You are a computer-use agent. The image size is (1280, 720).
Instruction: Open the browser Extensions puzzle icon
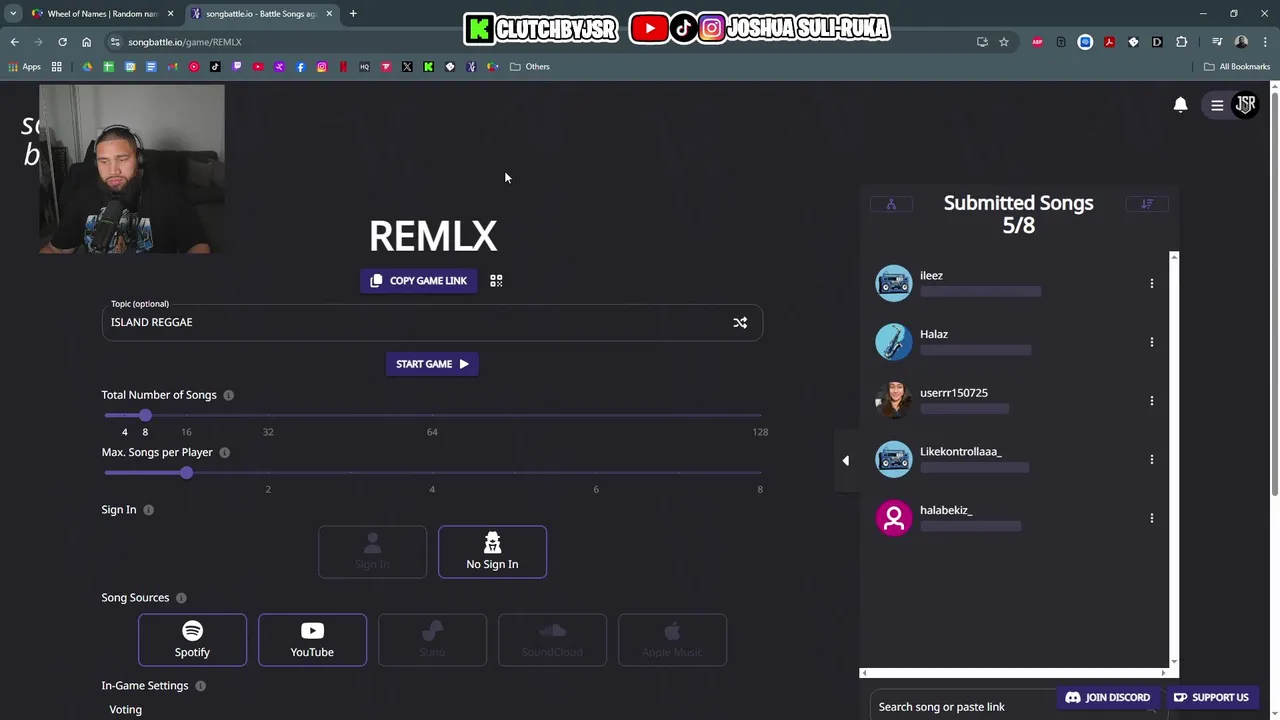1181,42
